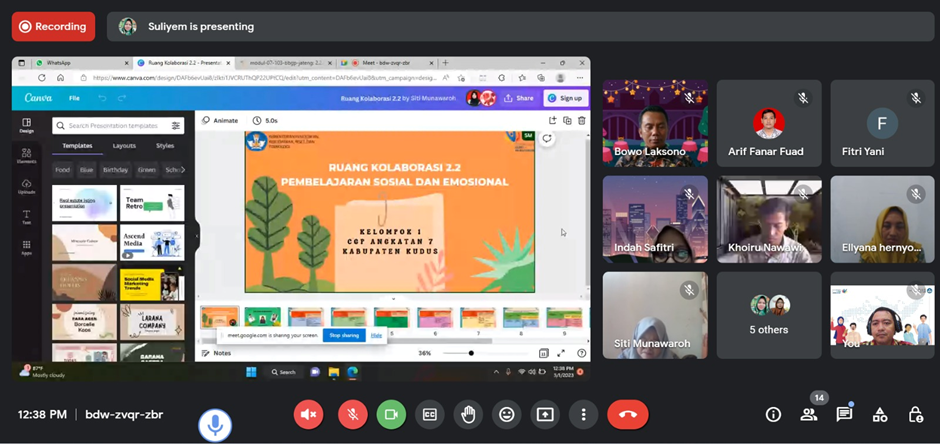Add page icon above canvas
940x444 pixels.
click(x=553, y=120)
